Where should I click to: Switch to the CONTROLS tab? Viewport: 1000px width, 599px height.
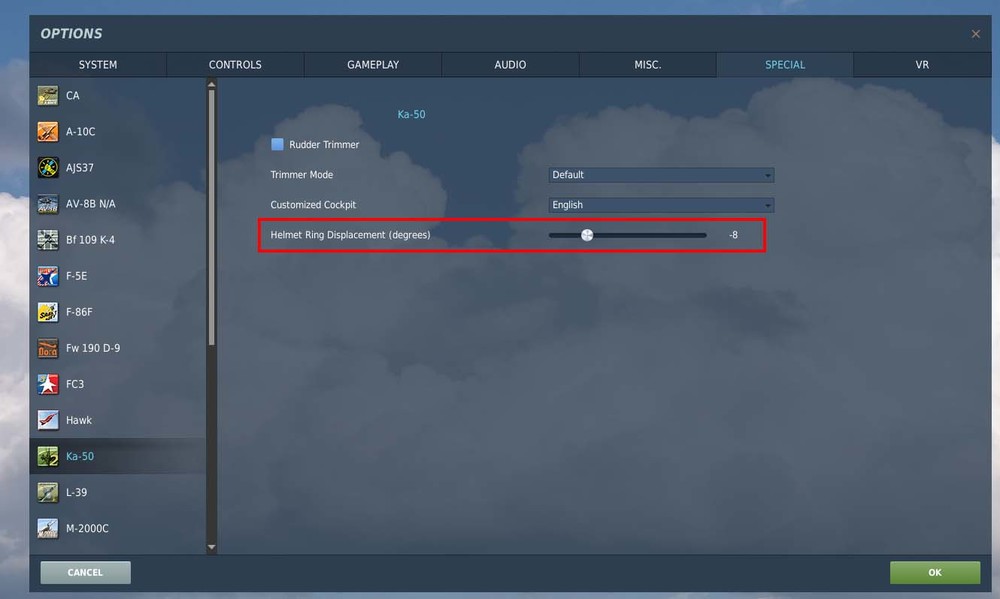(x=235, y=64)
